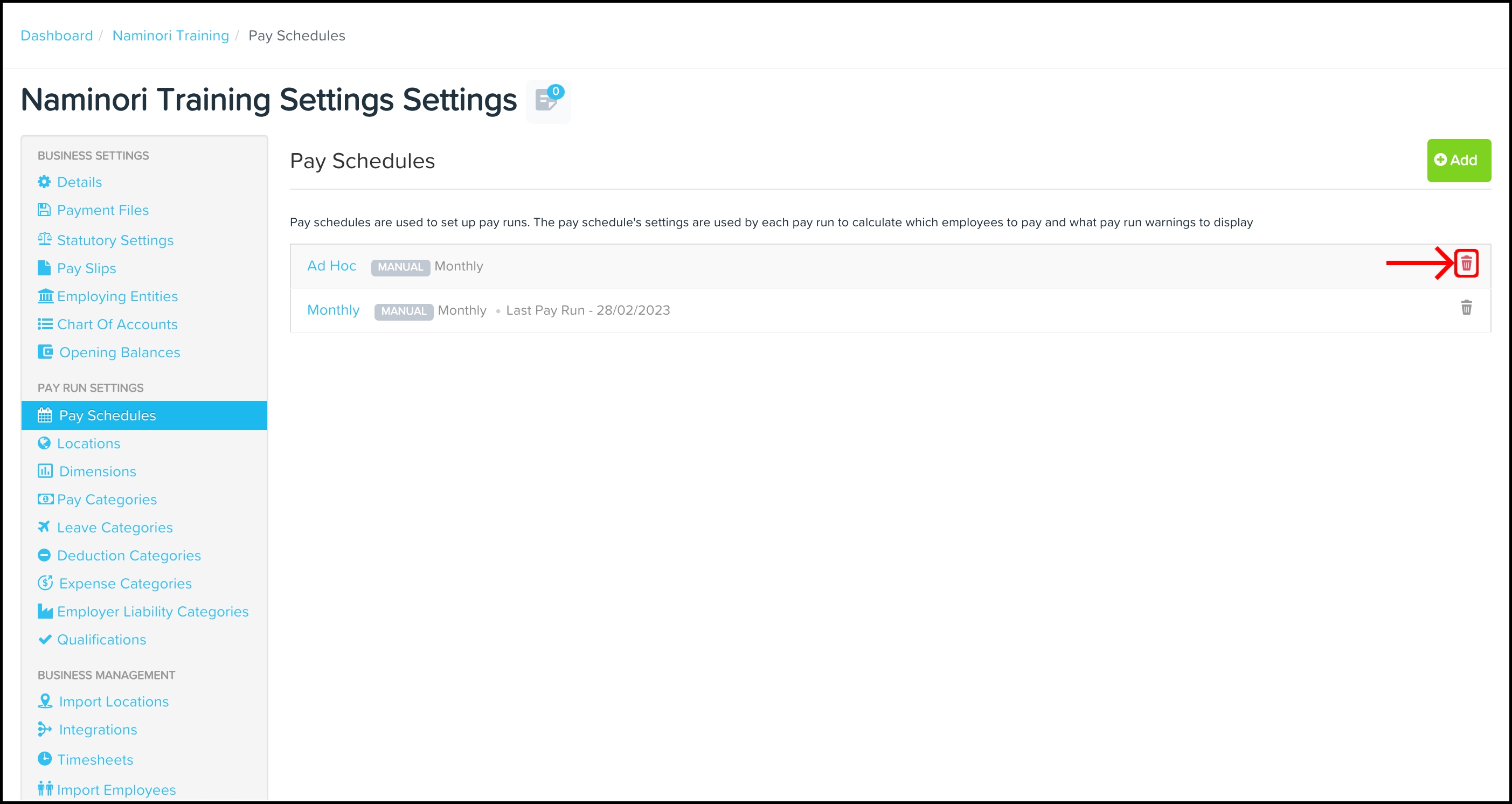The image size is (1512, 804).
Task: Open the Ad Hoc pay schedule
Action: 331,266
